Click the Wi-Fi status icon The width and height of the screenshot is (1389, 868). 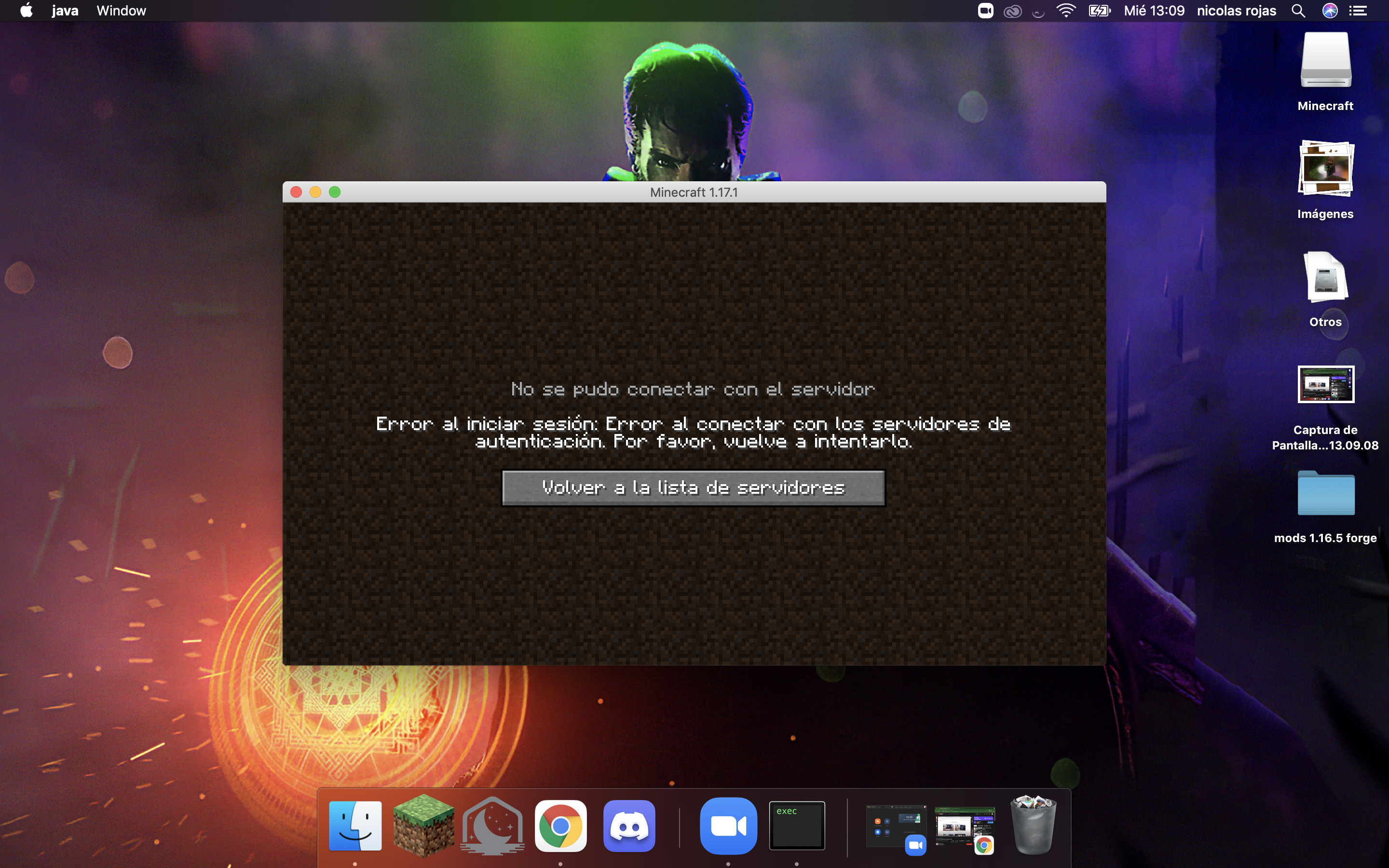[x=1065, y=11]
